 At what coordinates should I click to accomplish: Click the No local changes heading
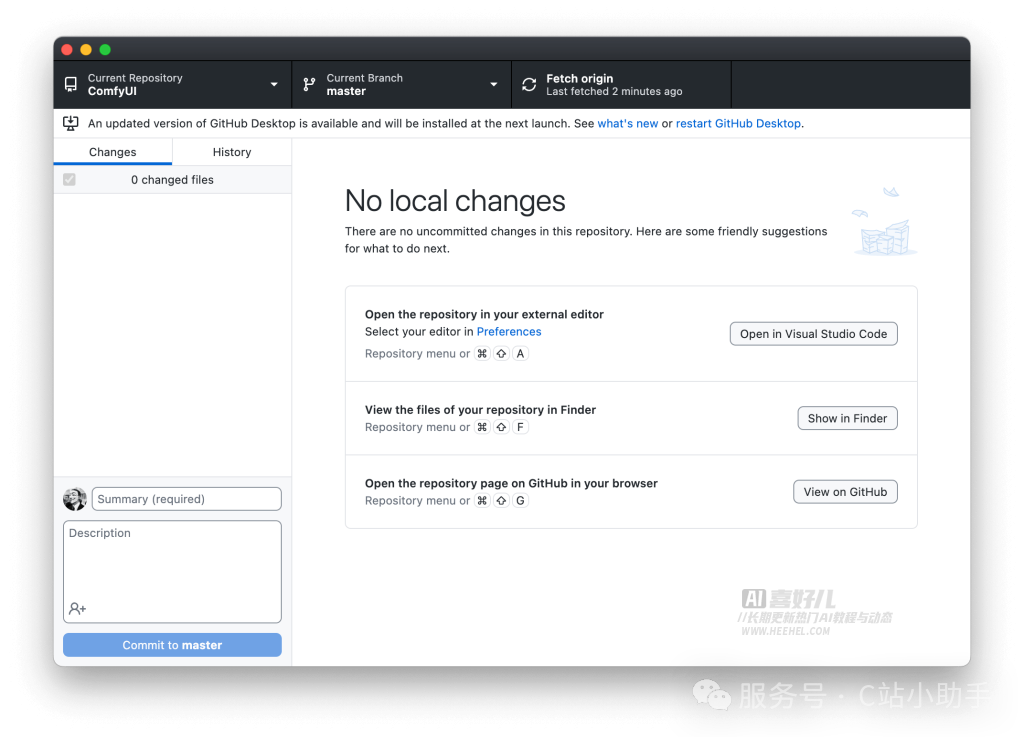click(455, 201)
